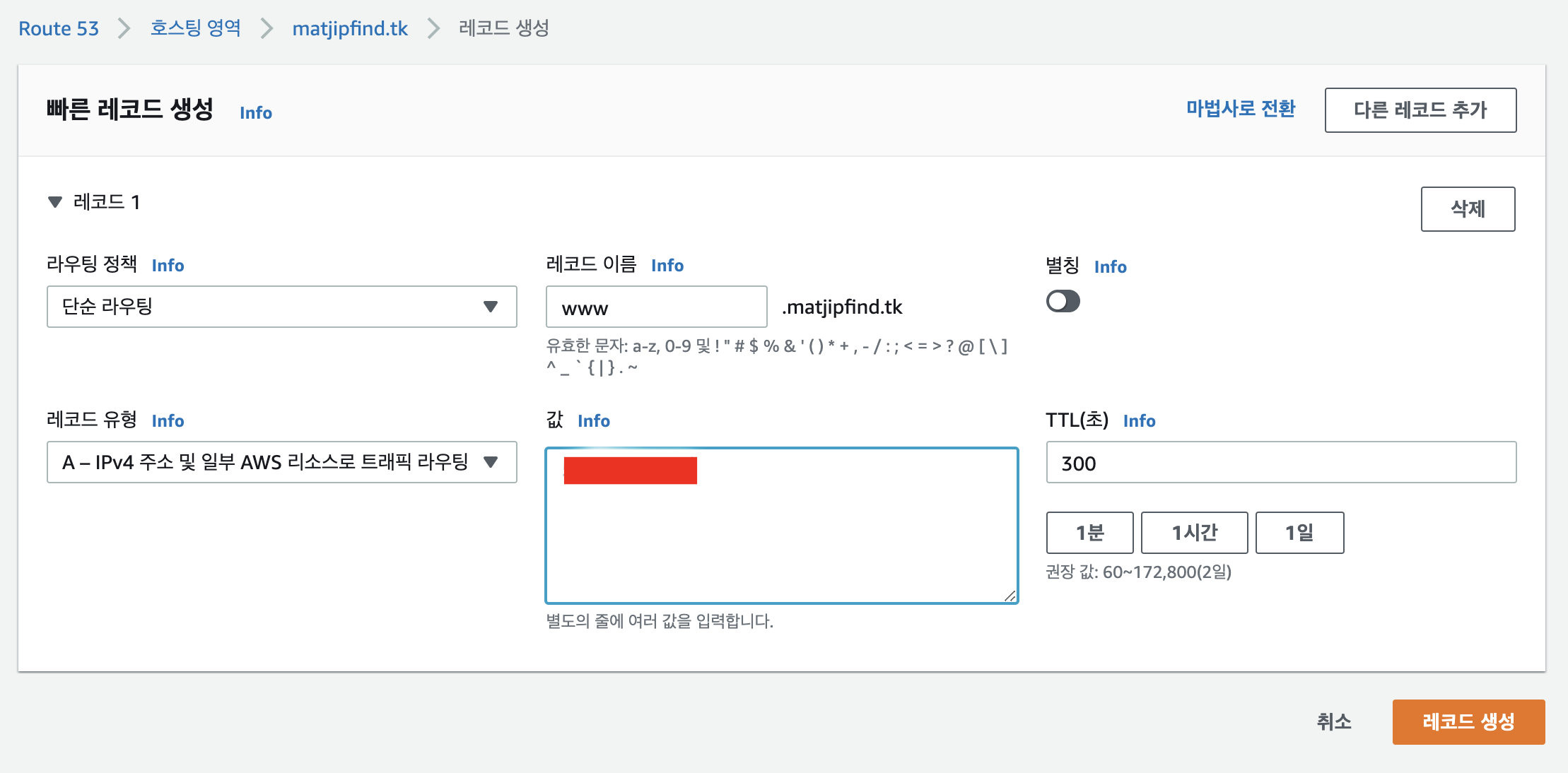1568x773 pixels.
Task: Click the 레코드 생성 orange button
Action: [1468, 721]
